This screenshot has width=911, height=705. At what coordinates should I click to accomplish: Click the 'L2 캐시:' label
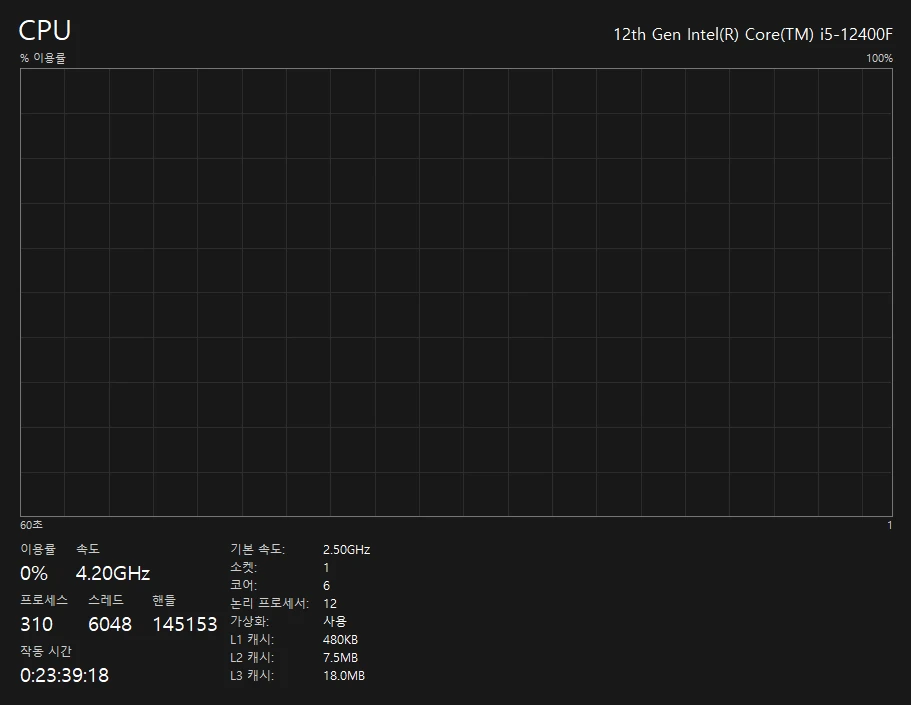pyautogui.click(x=252, y=657)
